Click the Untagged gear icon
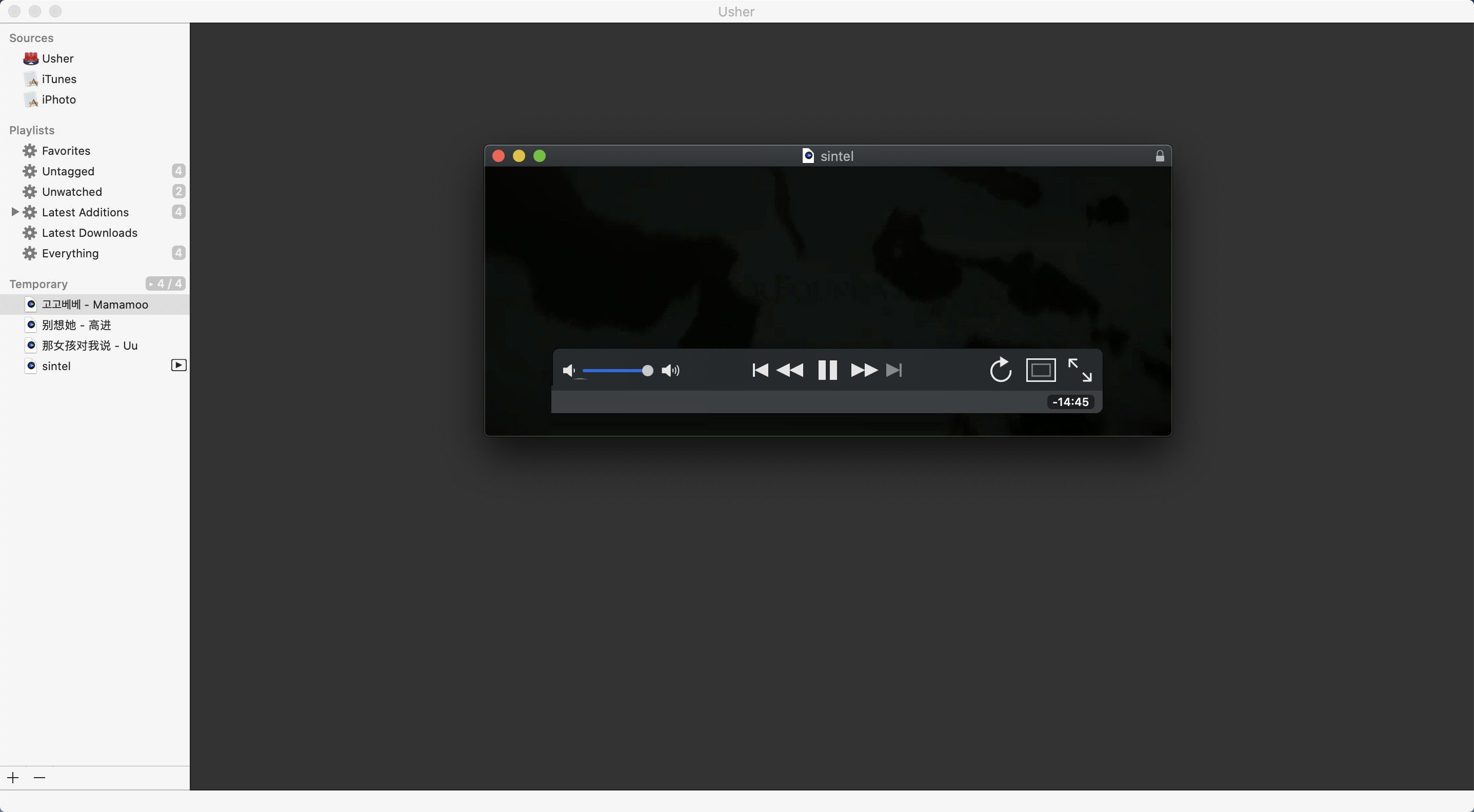Screen dimensions: 1474x812 pos(30,172)
